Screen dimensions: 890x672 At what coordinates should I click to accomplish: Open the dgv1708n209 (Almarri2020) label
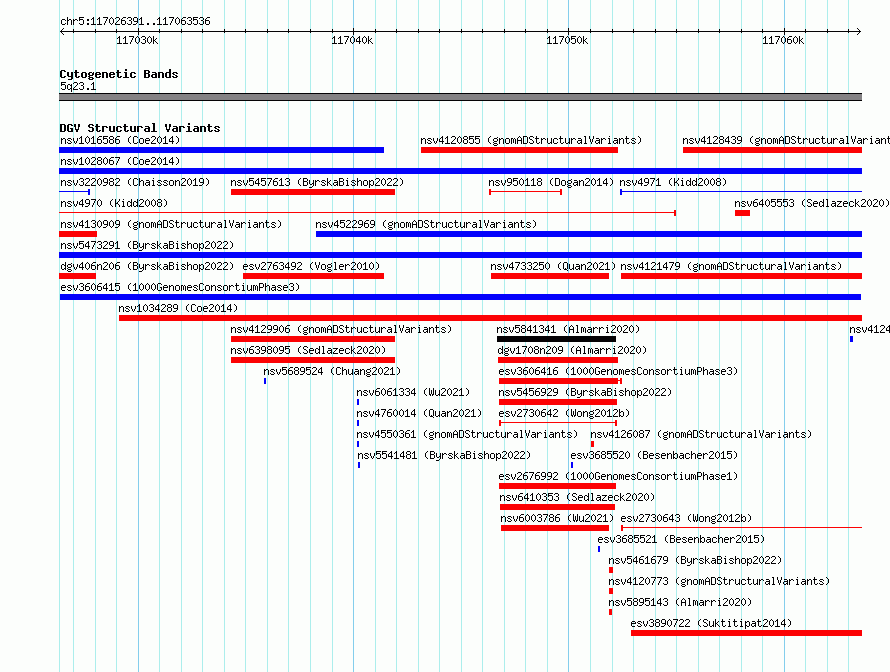[x=572, y=350]
